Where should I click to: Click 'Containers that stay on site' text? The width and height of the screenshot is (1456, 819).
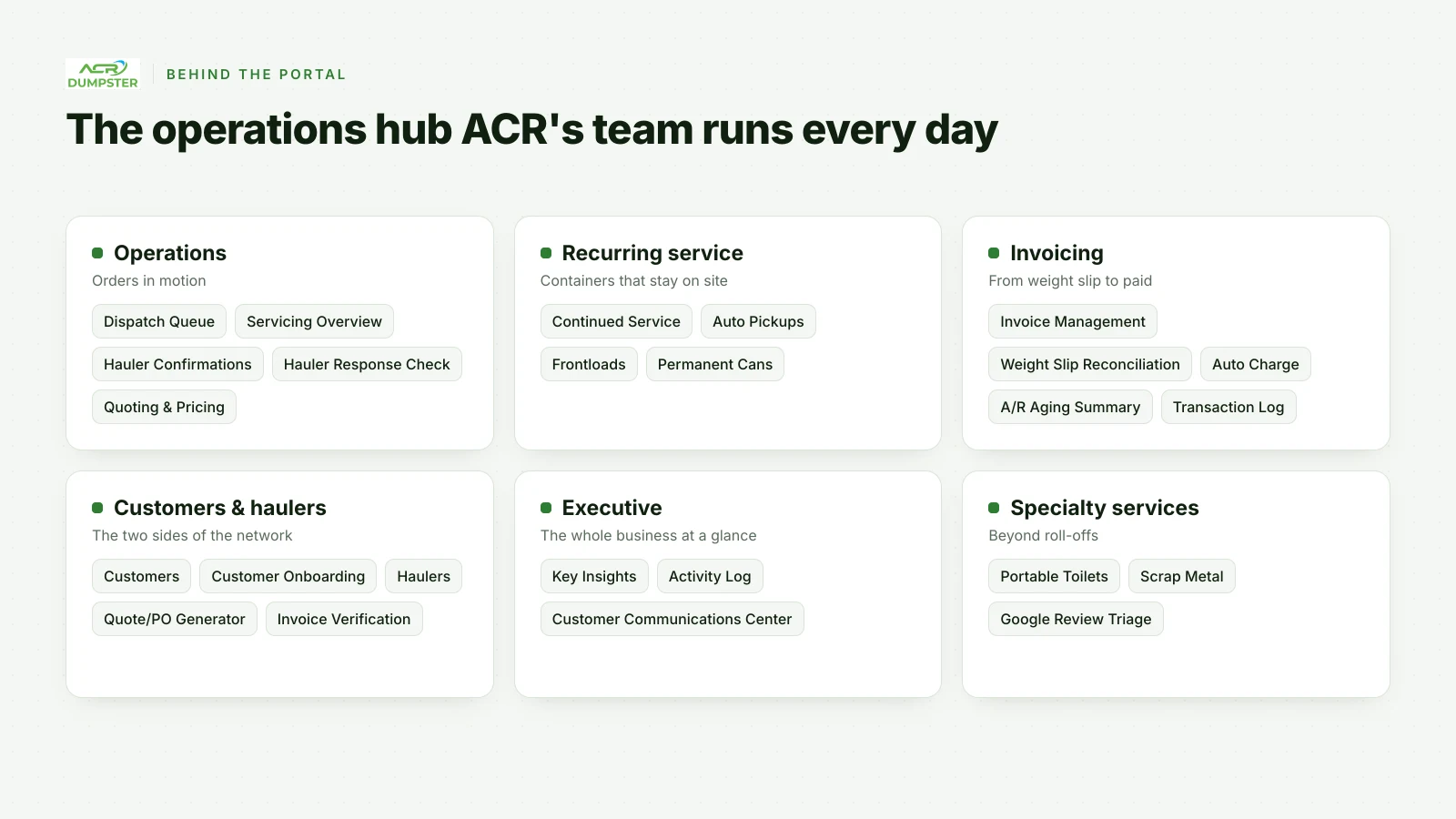(634, 281)
